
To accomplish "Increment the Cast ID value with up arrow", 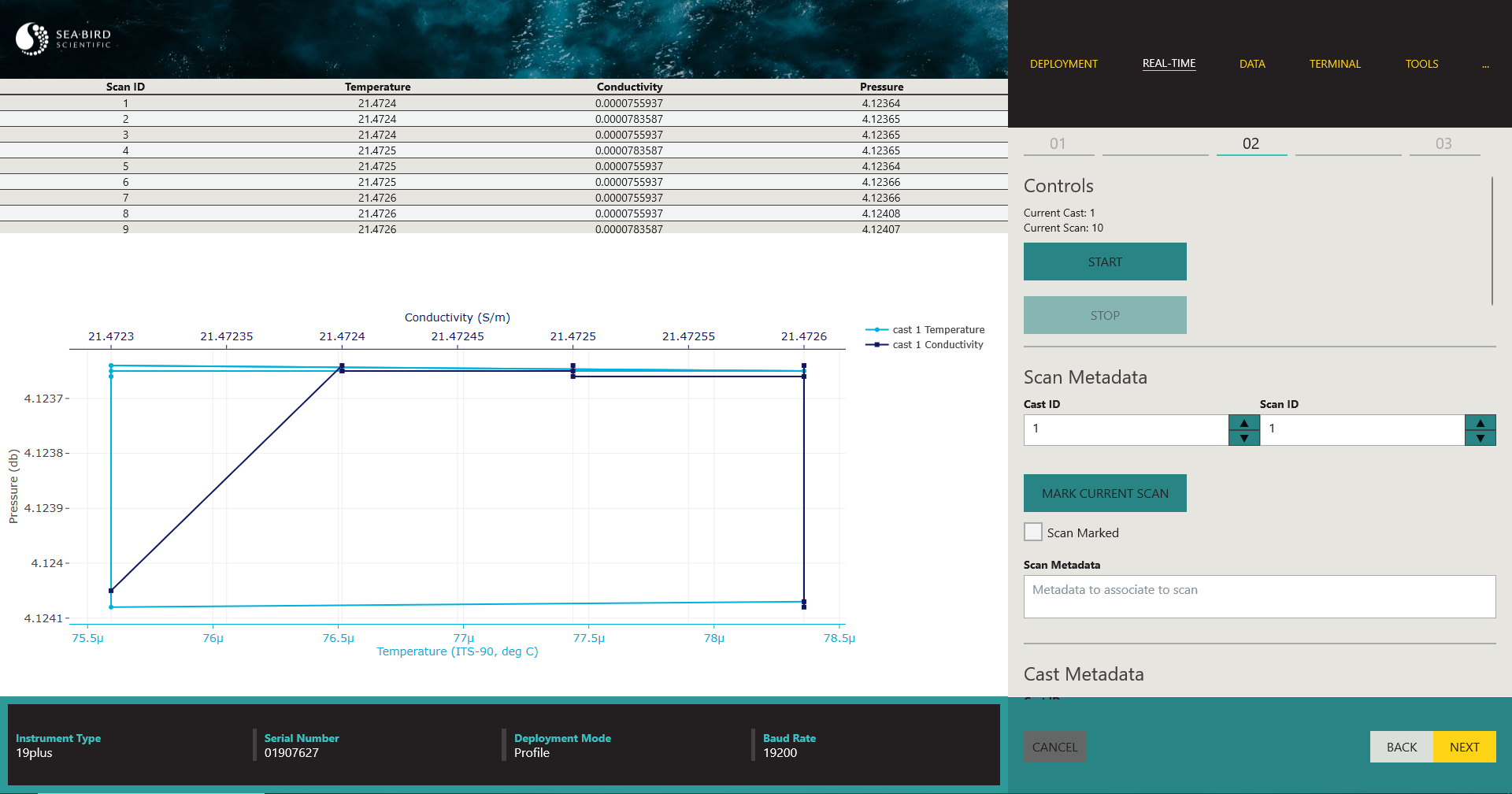I will tap(1243, 423).
